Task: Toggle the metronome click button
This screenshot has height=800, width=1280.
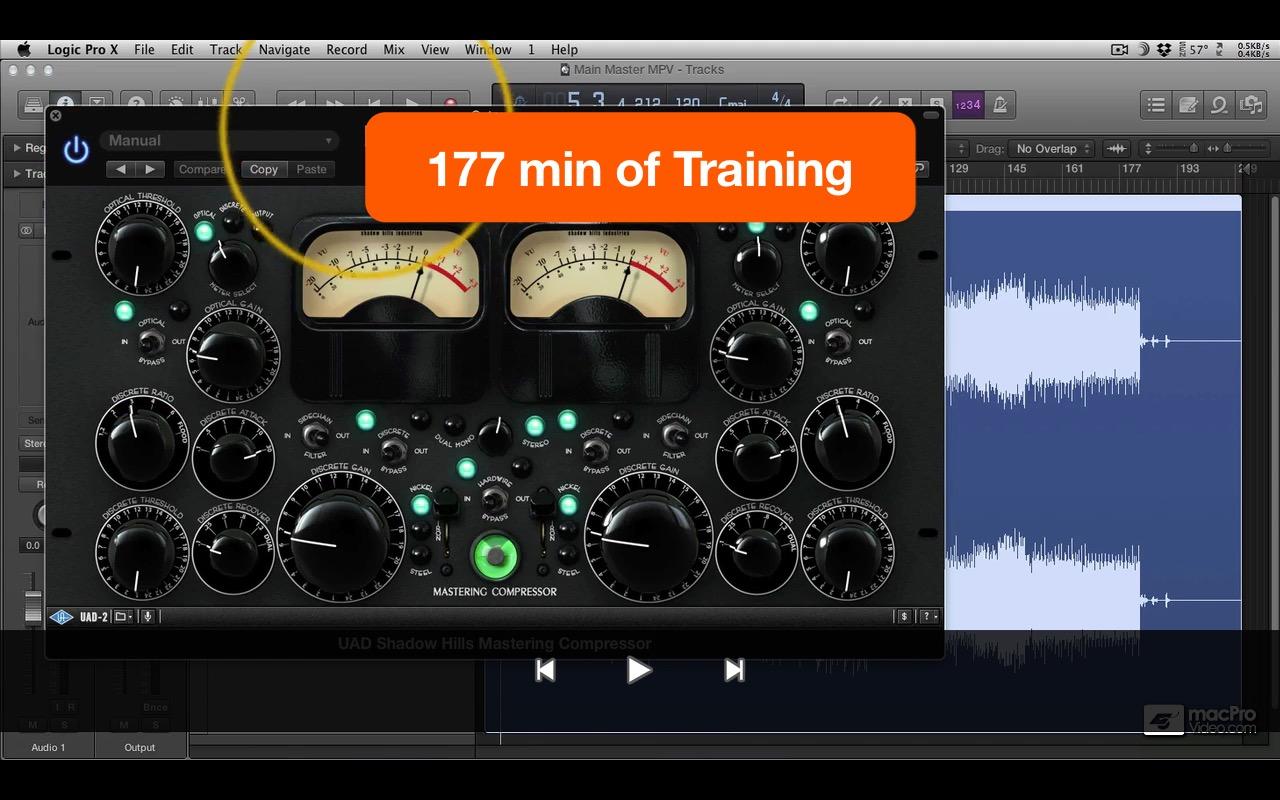Action: (999, 105)
